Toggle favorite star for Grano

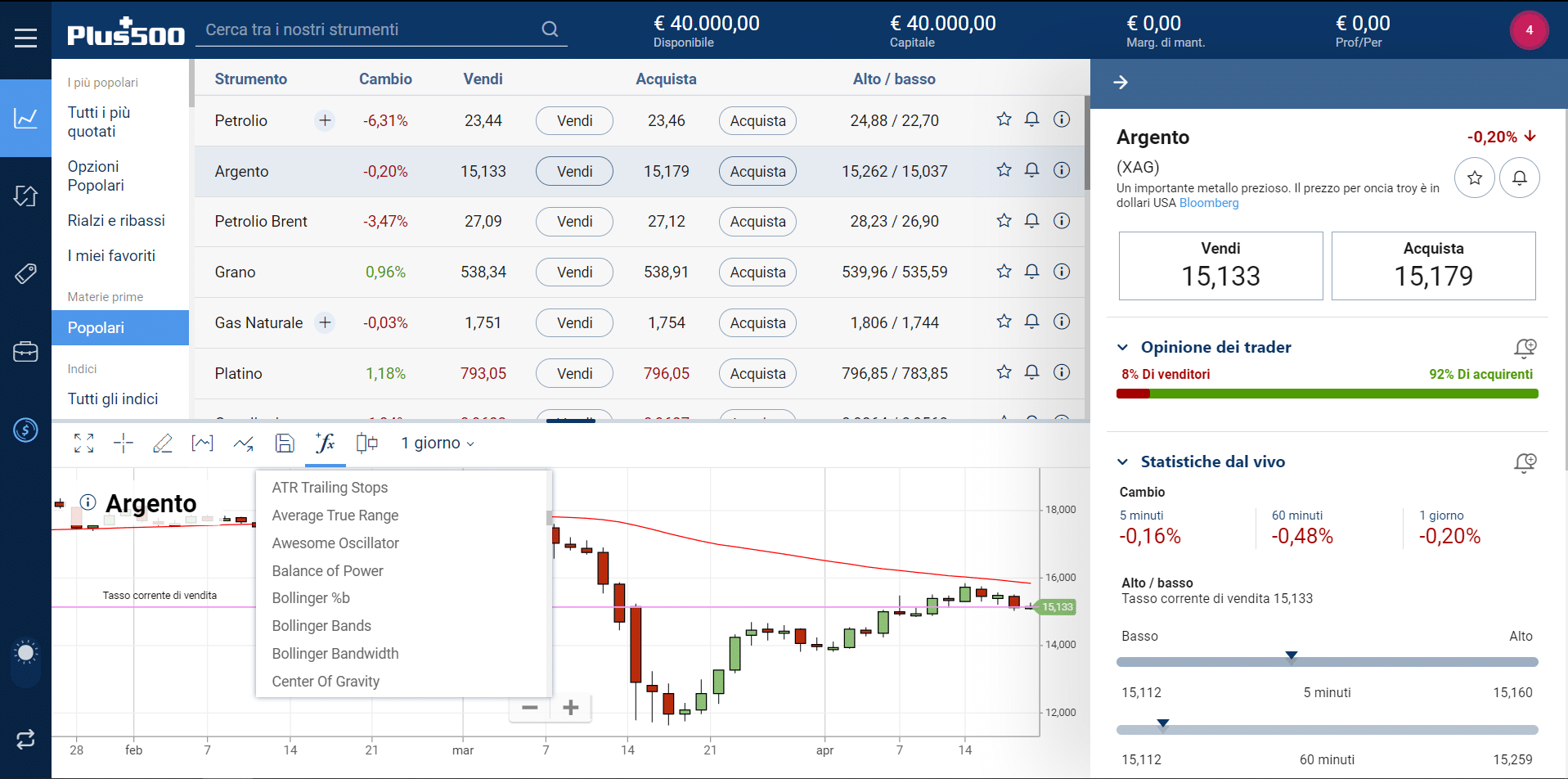tap(1004, 272)
